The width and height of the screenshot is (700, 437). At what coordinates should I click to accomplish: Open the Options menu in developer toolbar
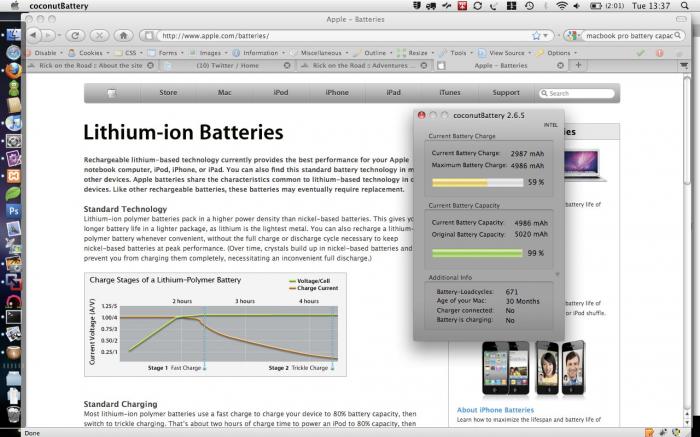click(557, 53)
